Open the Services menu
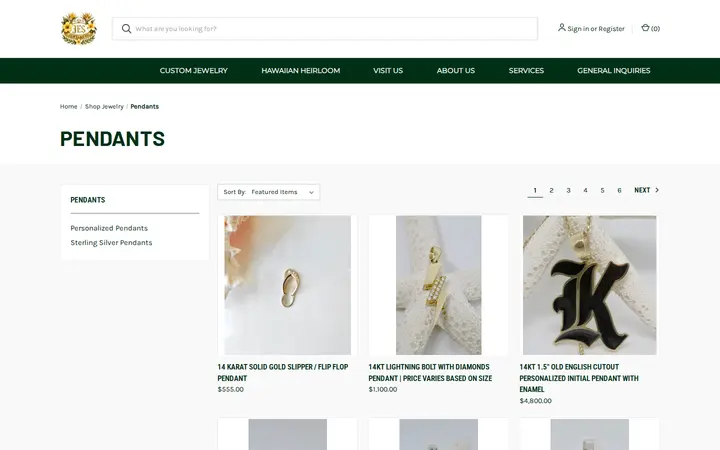720x450 pixels. pos(526,71)
